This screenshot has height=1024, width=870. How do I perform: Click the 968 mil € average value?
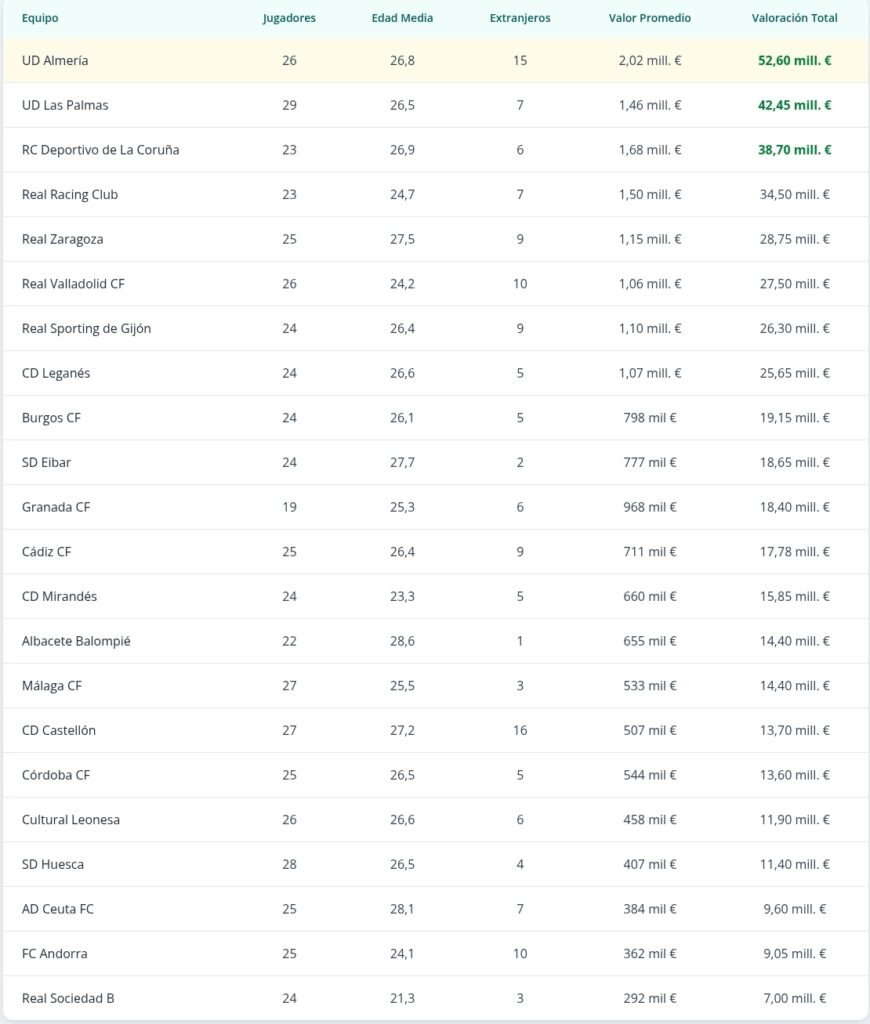click(650, 507)
